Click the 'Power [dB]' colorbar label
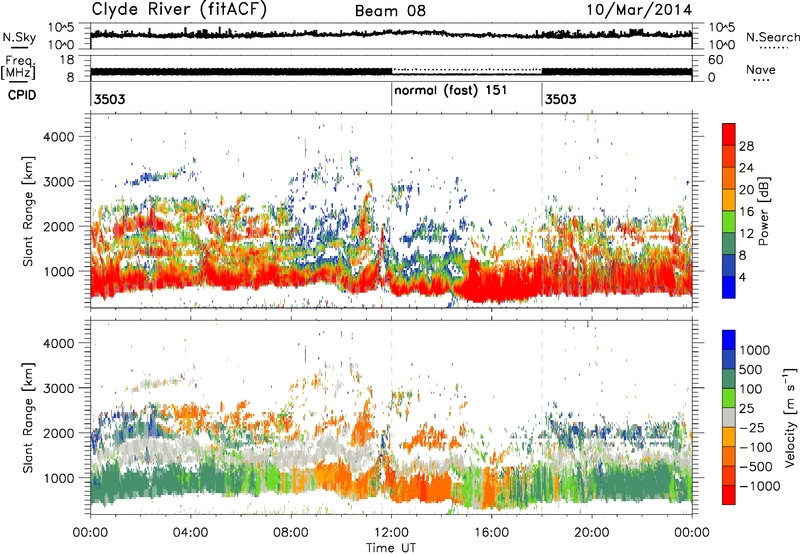Screen dimensions: 800x554 tap(763, 211)
